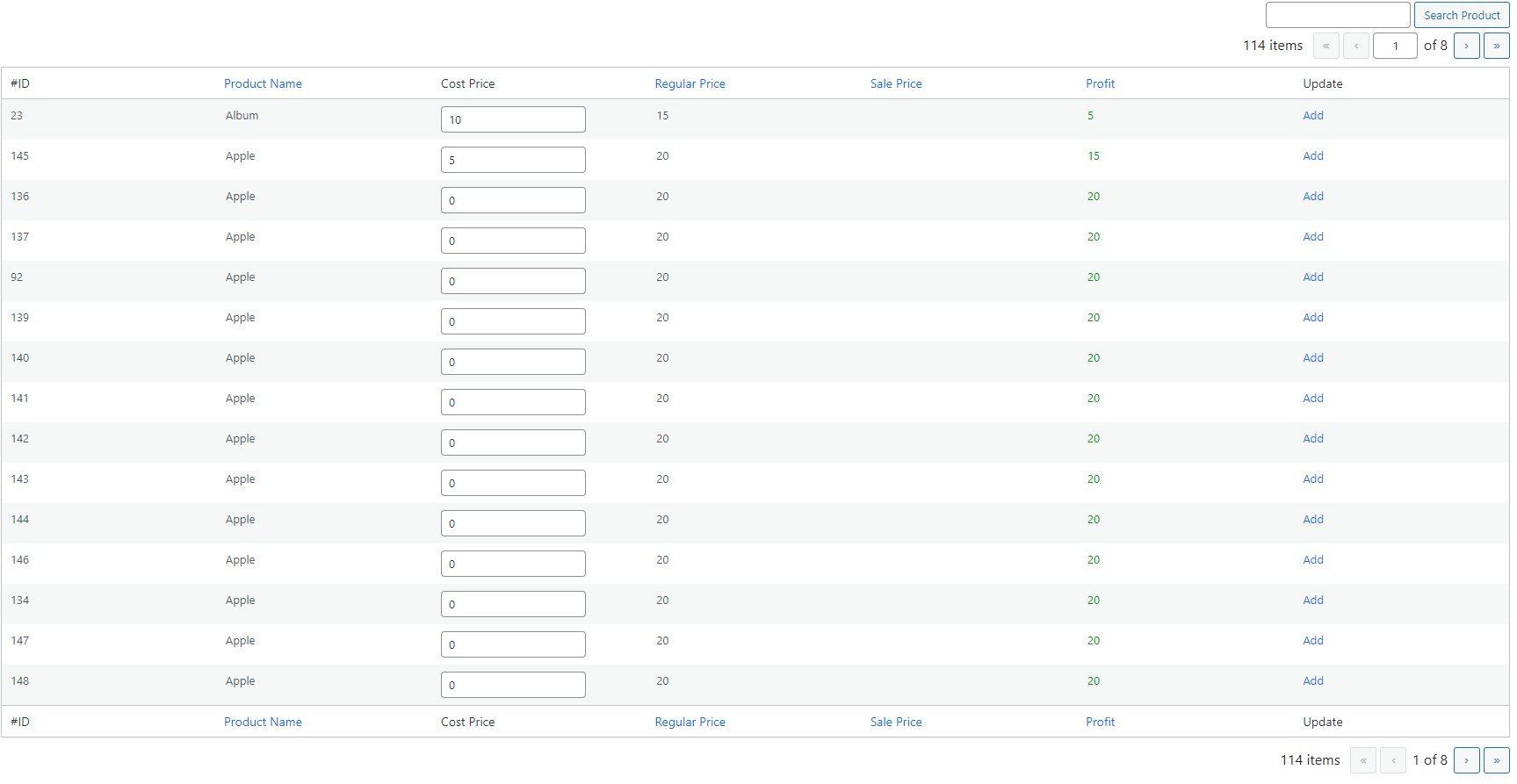
Task: Click Add link for product ID 145
Action: pyautogui.click(x=1312, y=155)
